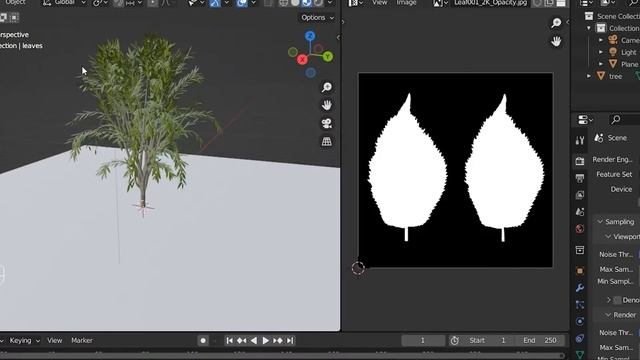Viewport: 640px width, 360px height.
Task: Expand the Denoise subpanel arrow
Action: pyautogui.click(x=609, y=300)
